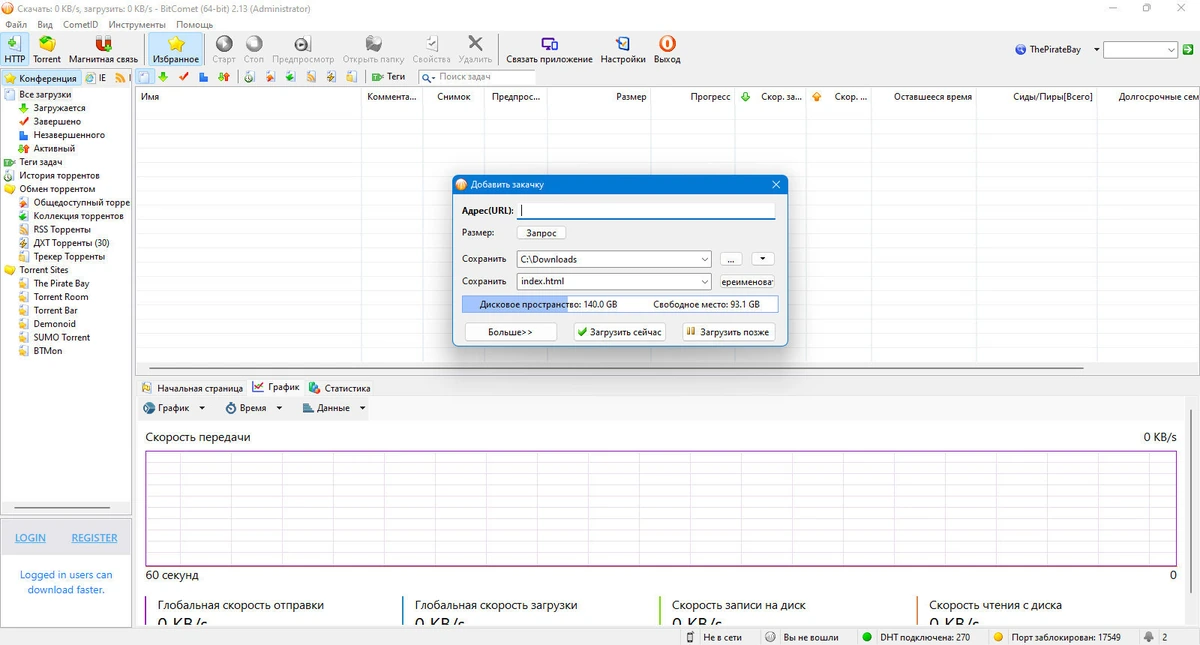The height and width of the screenshot is (645, 1200).
Task: Expand the C:\Downloads save path dropdown
Action: point(704,259)
